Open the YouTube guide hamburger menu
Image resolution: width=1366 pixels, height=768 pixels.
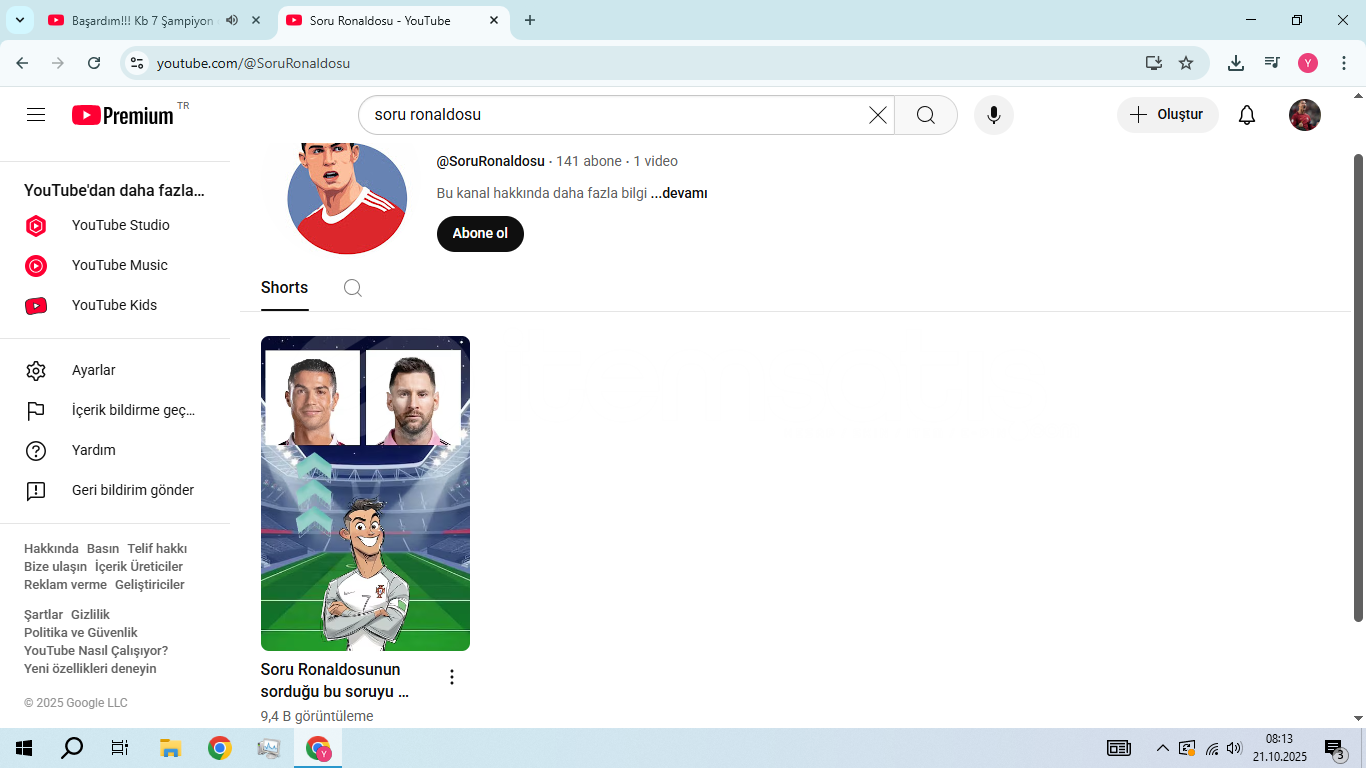point(36,115)
